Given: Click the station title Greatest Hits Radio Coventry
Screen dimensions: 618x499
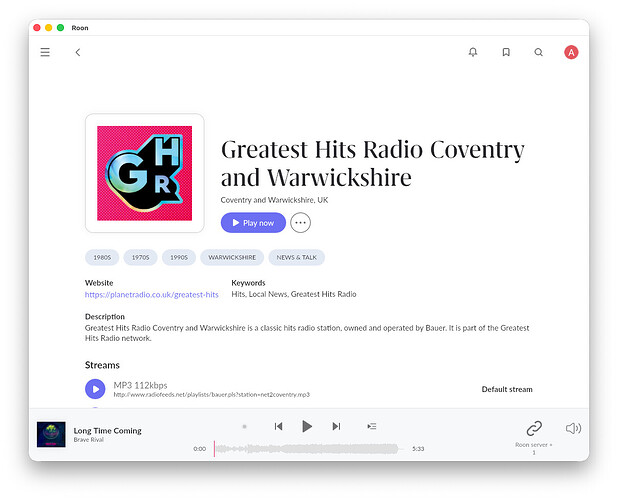Looking at the screenshot, I should click(372, 163).
